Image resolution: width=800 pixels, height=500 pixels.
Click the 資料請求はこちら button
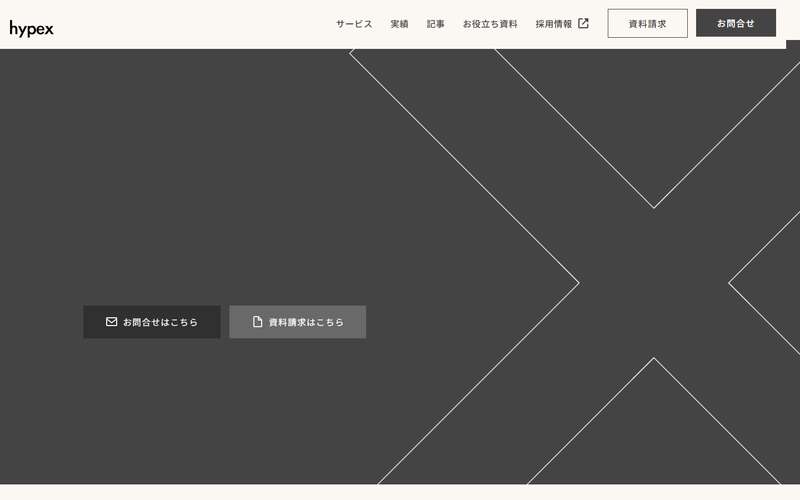tap(297, 322)
